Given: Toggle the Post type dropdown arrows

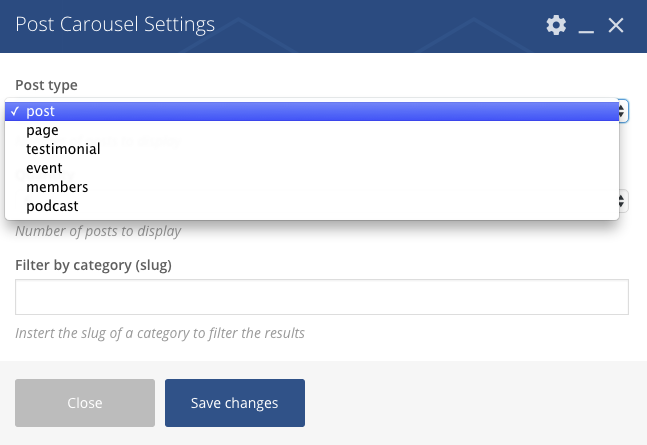Looking at the screenshot, I should coord(622,111).
